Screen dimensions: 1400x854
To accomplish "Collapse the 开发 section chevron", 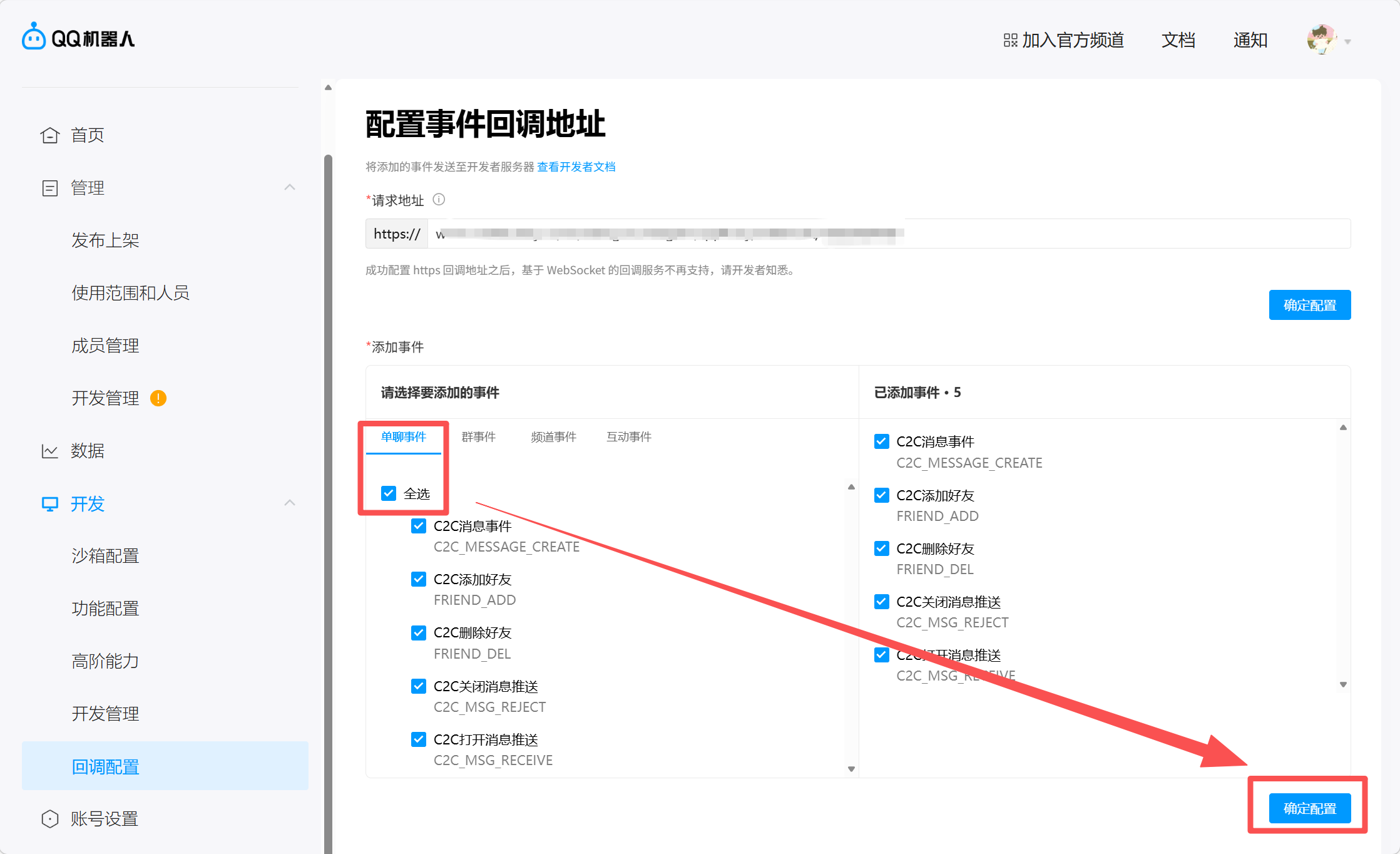I will tap(290, 503).
